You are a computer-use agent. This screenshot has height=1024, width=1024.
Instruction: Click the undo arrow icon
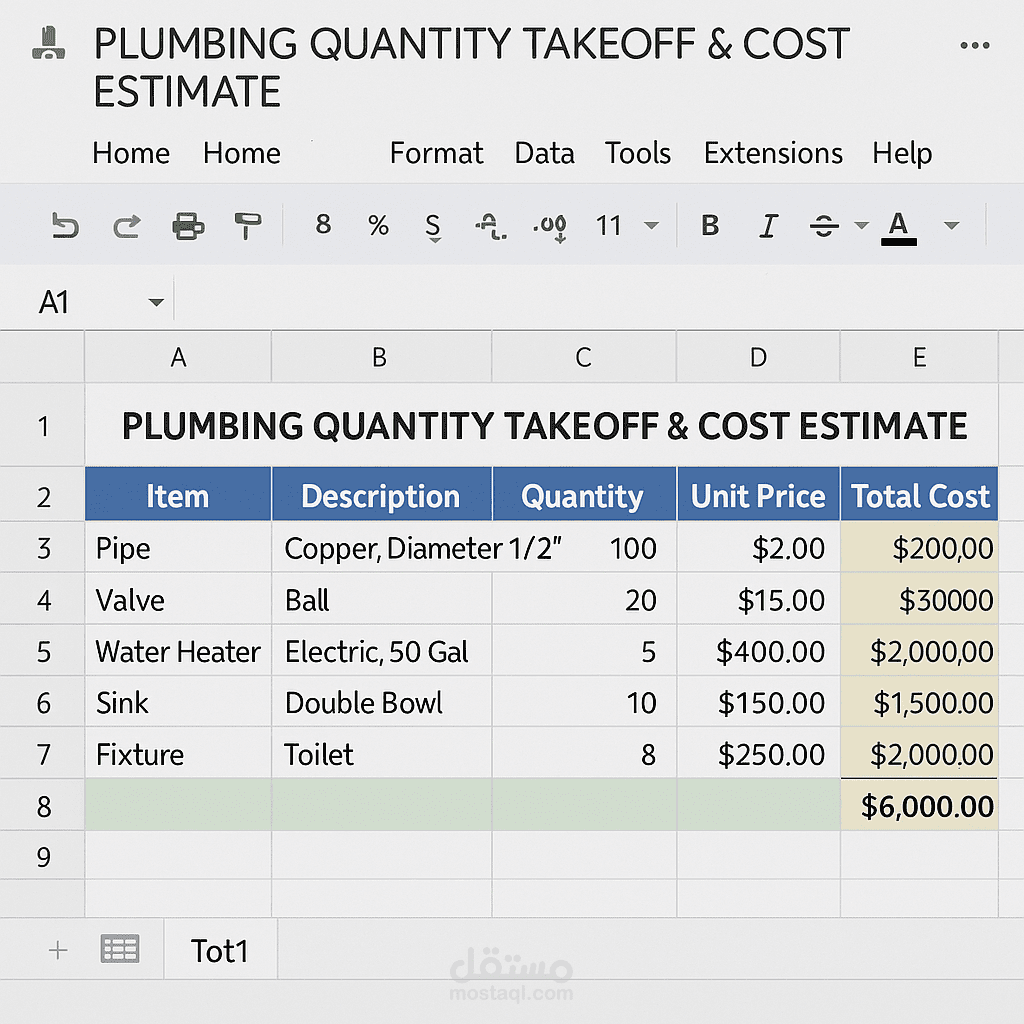pos(65,226)
